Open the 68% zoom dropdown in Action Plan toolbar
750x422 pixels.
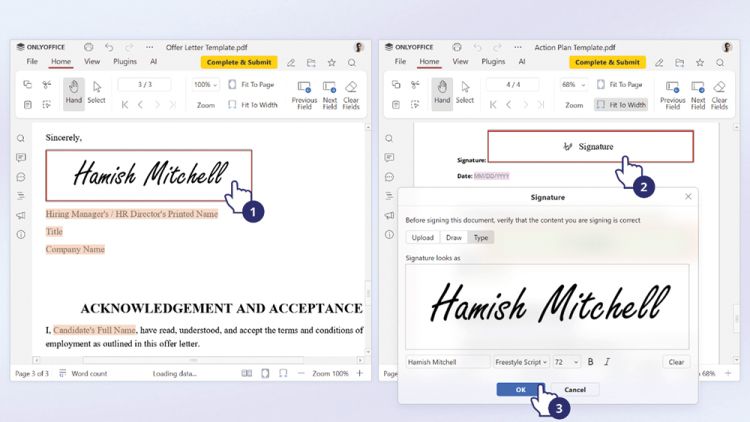coord(574,85)
